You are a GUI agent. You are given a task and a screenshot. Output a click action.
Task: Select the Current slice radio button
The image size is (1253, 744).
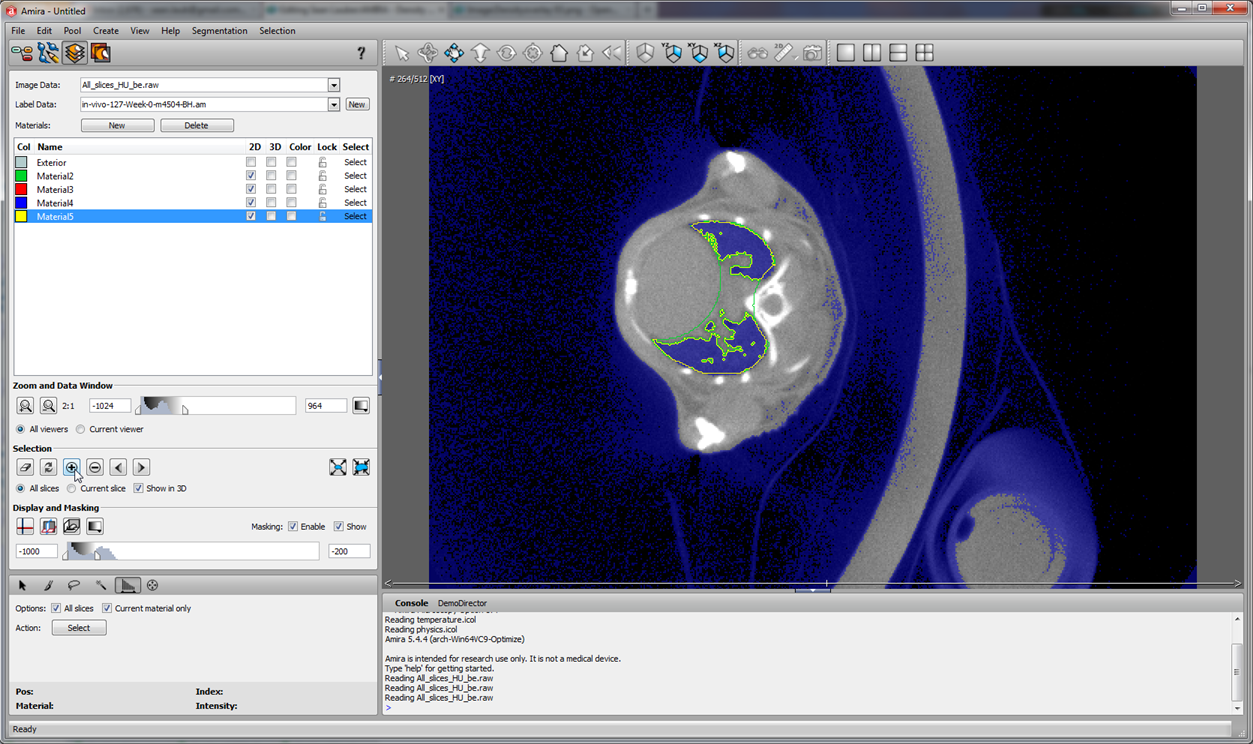pos(72,489)
